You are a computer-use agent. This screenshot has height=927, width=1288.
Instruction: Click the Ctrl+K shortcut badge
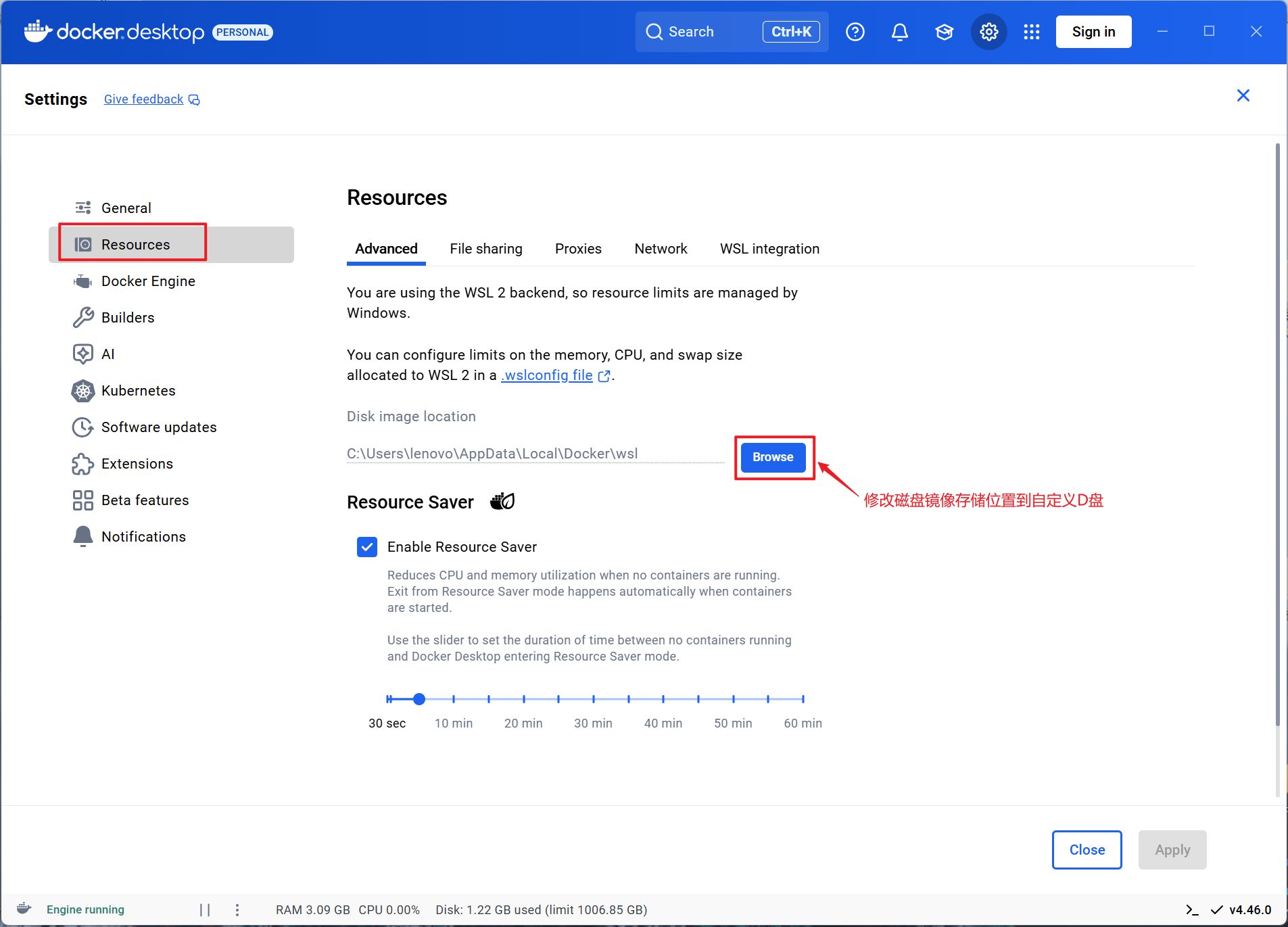pos(791,32)
